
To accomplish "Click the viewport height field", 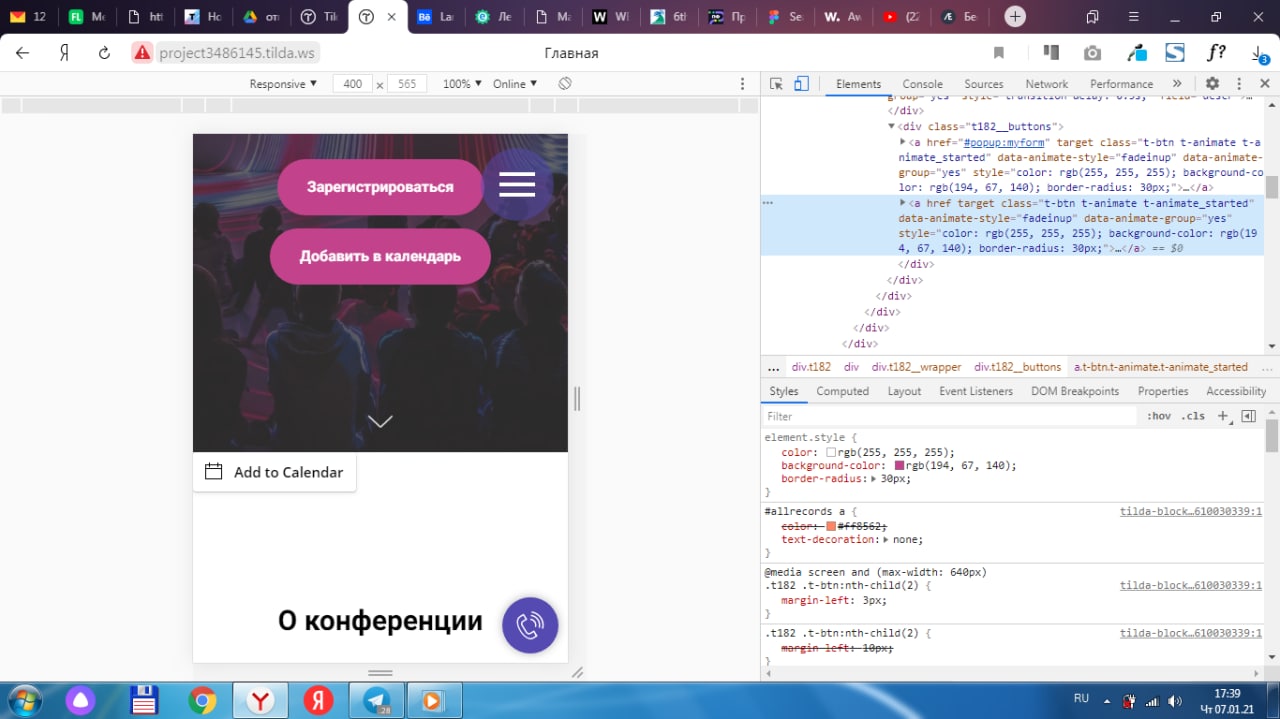I will click(x=407, y=84).
